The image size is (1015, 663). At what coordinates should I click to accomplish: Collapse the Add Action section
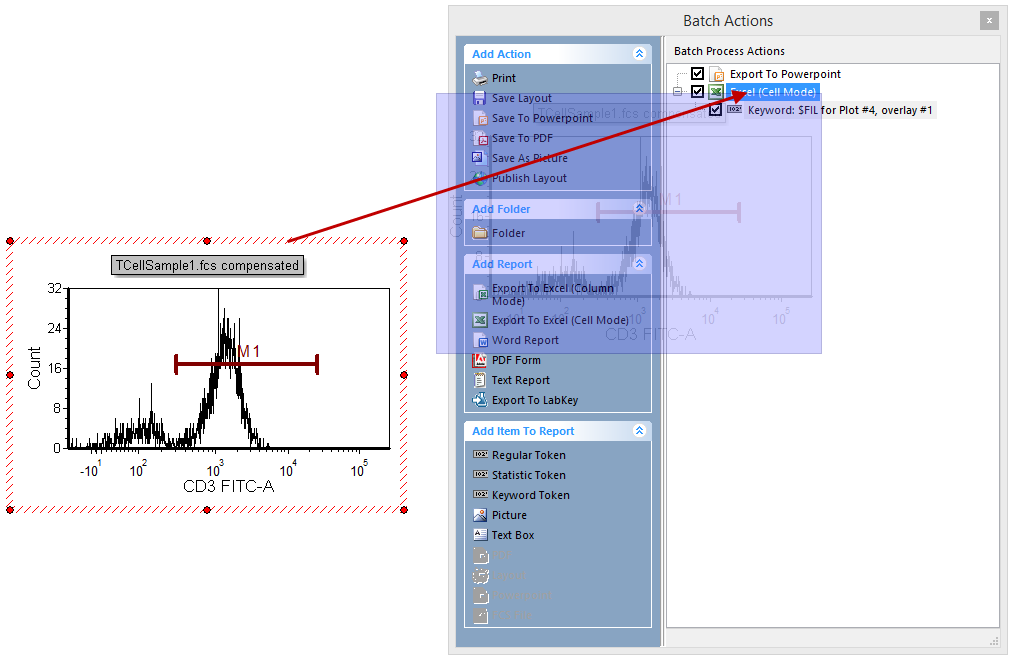(640, 54)
